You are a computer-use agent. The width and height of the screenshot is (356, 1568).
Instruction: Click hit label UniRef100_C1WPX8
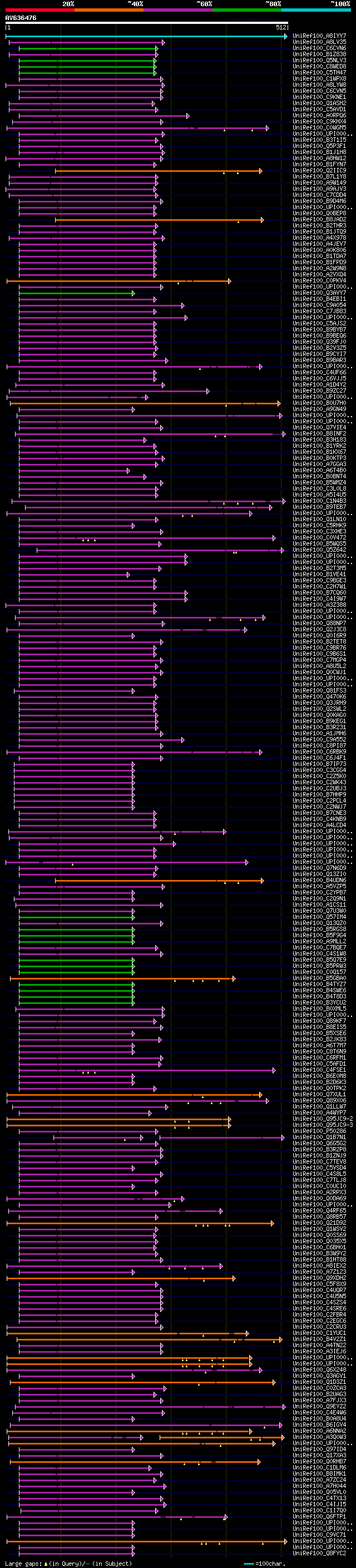coord(319,78)
